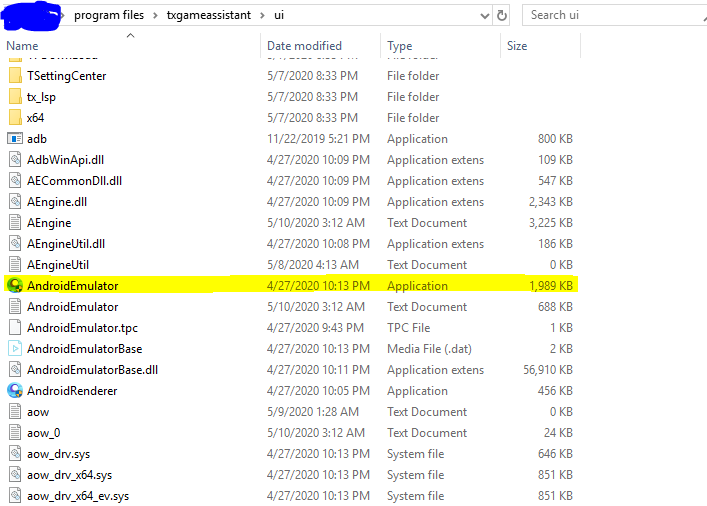Click the 2,343 KB size value

pyautogui.click(x=551, y=202)
